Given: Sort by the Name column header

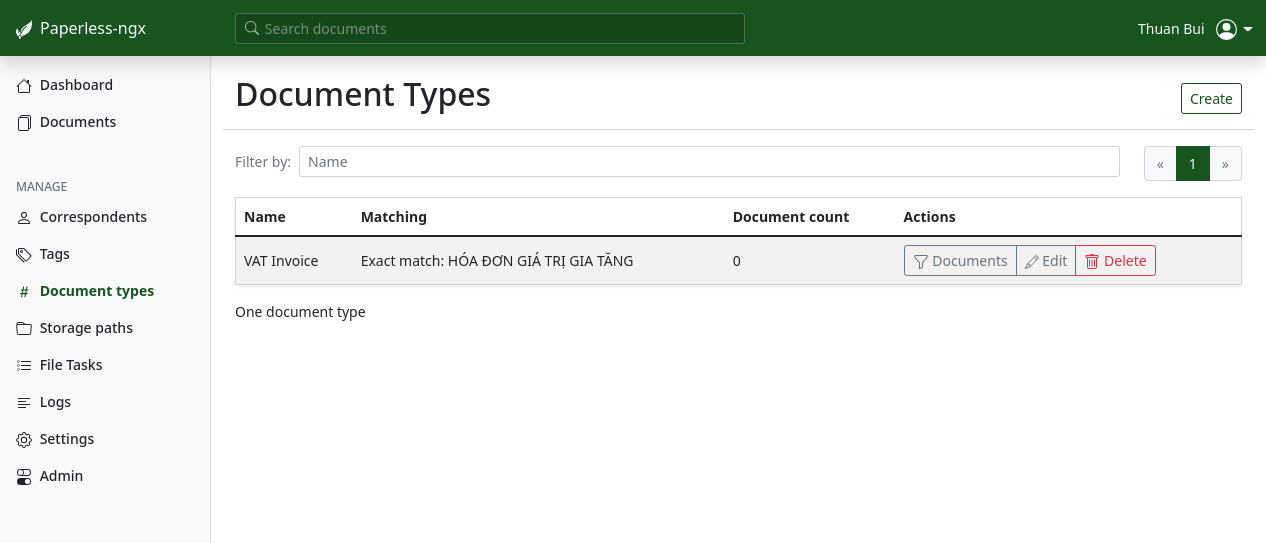Looking at the screenshot, I should [x=265, y=217].
